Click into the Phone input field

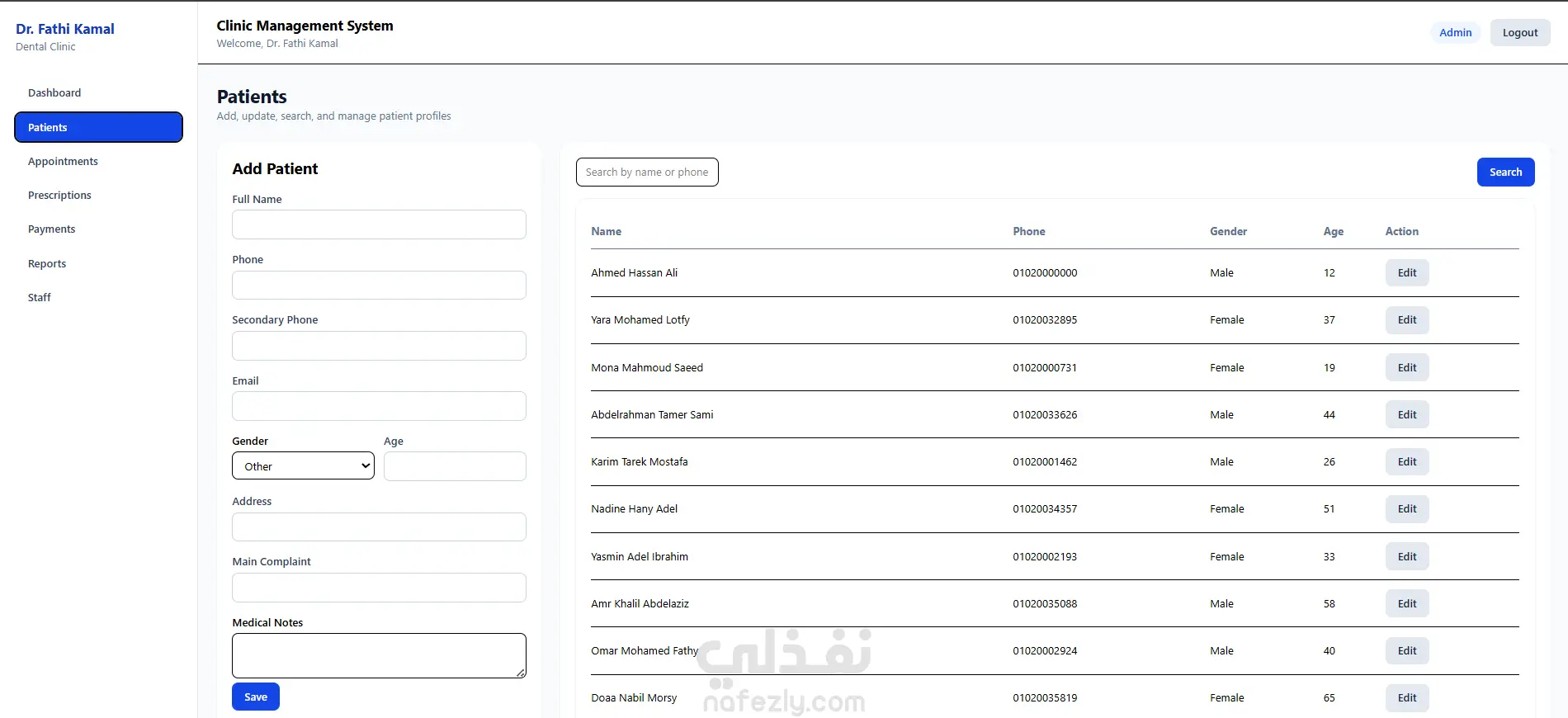[379, 286]
